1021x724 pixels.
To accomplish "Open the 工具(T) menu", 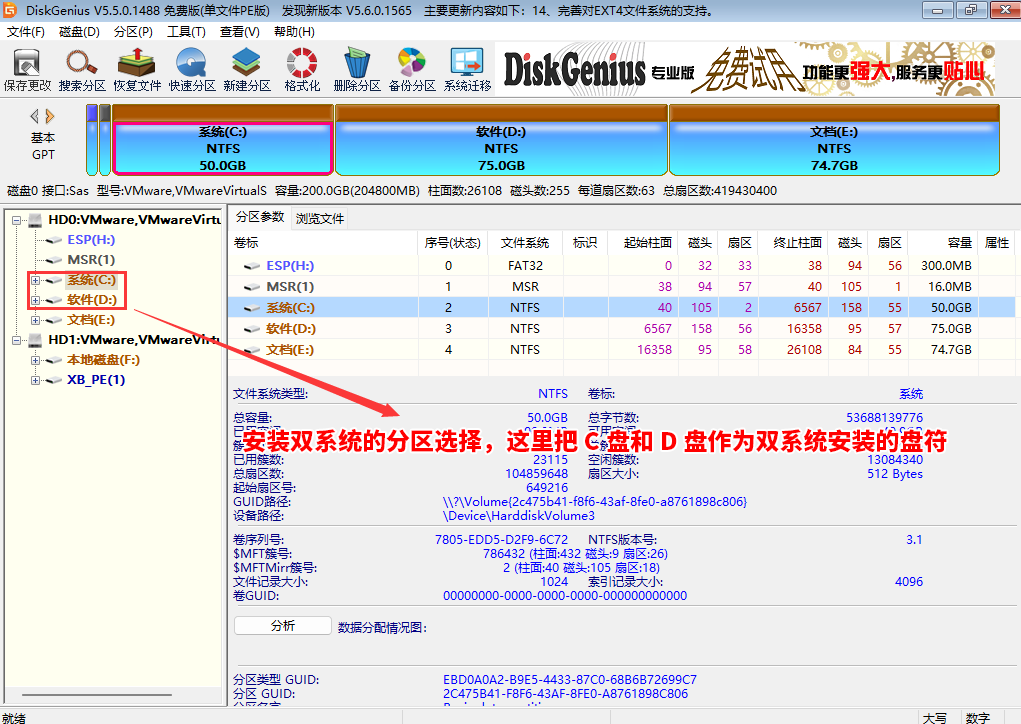I will pos(186,32).
